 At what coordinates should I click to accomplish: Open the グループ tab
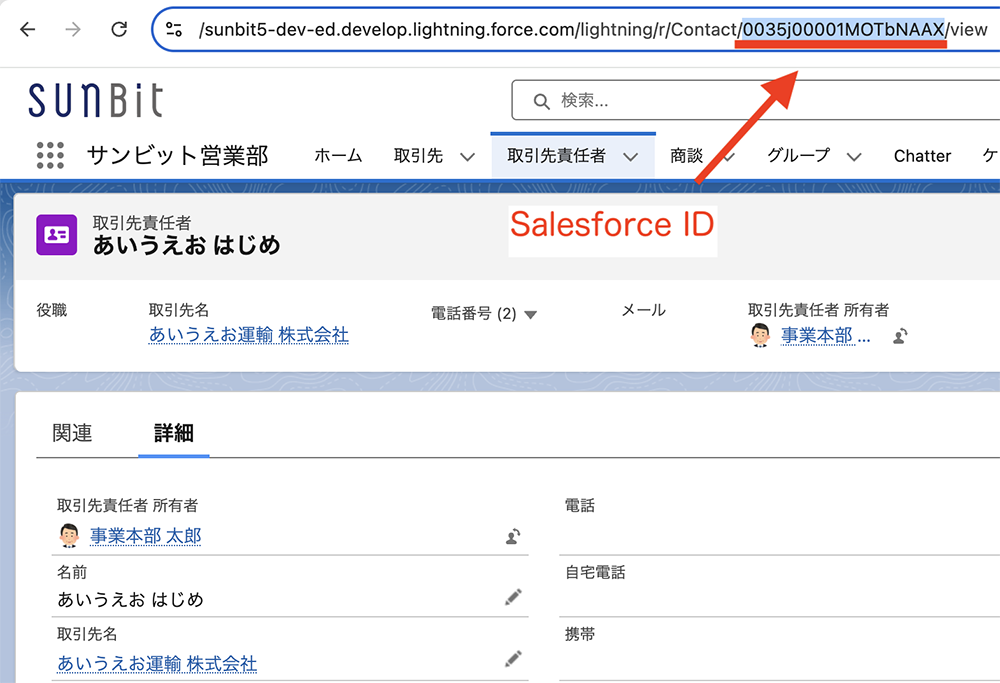click(798, 156)
